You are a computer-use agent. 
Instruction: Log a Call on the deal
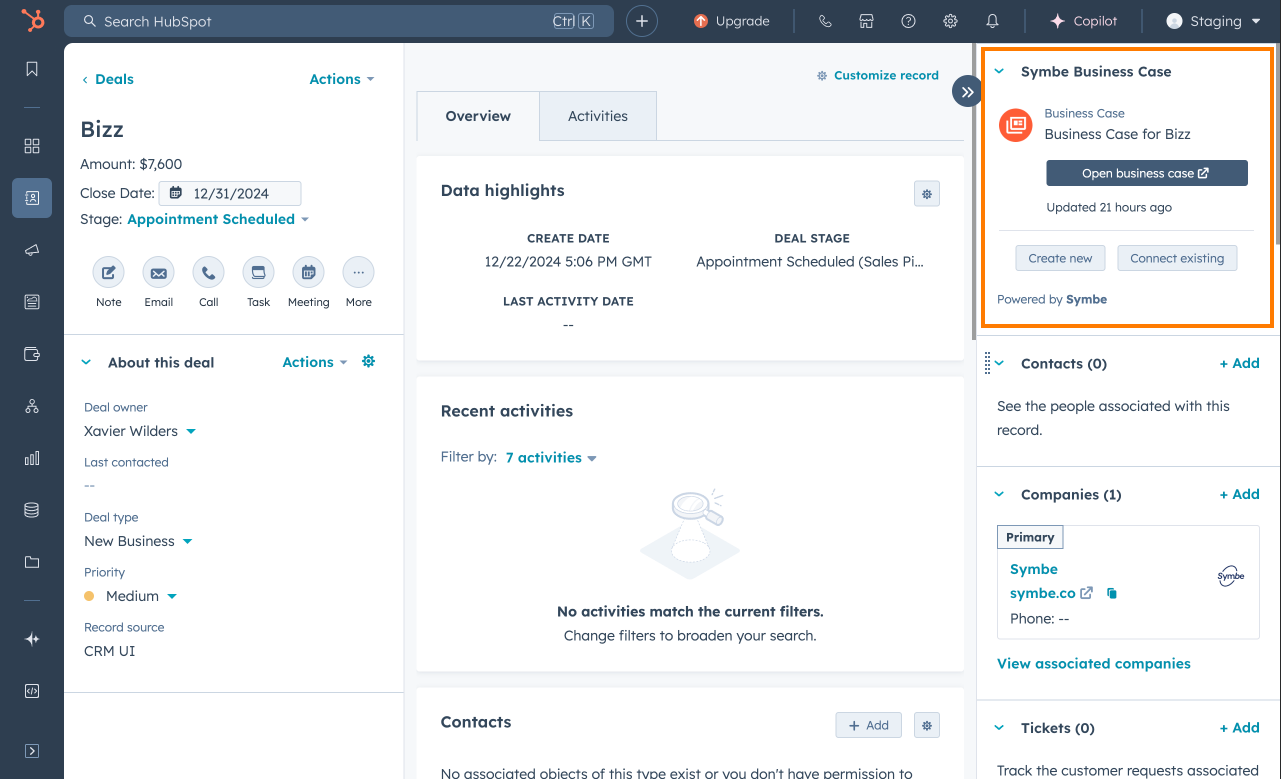click(209, 272)
